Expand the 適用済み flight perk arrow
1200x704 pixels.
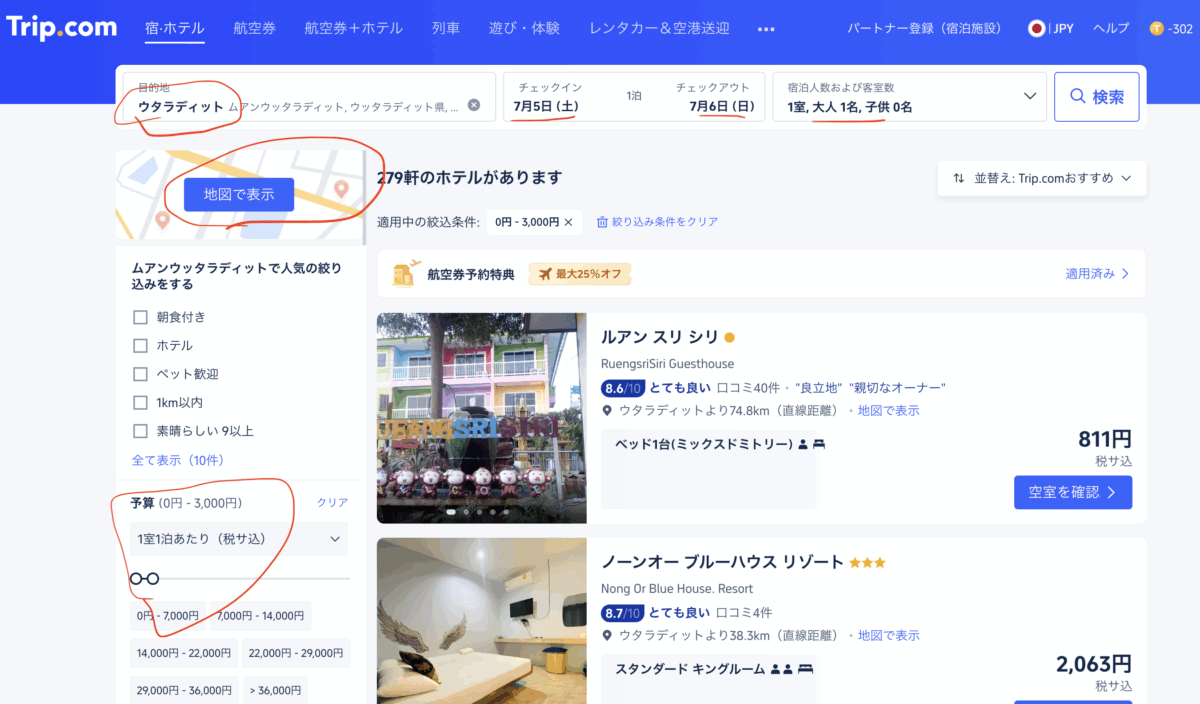(x=1125, y=274)
